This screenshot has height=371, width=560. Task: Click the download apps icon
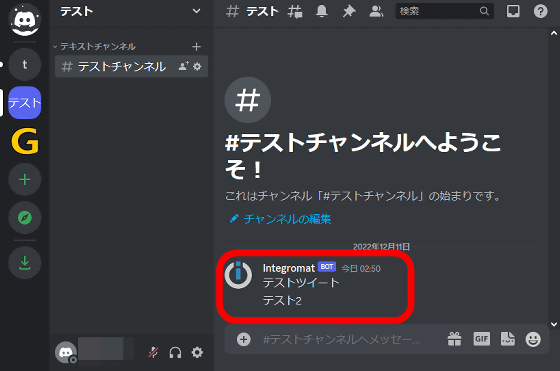[25, 263]
